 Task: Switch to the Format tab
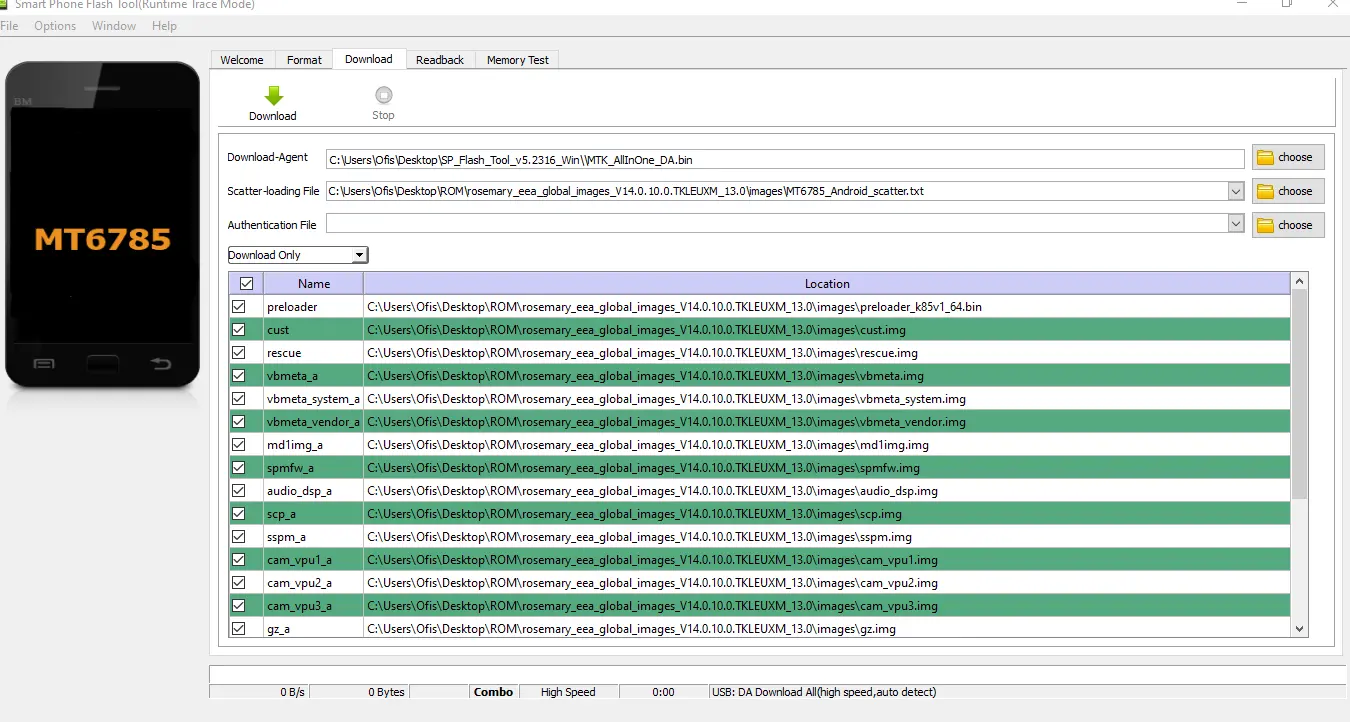pos(304,60)
